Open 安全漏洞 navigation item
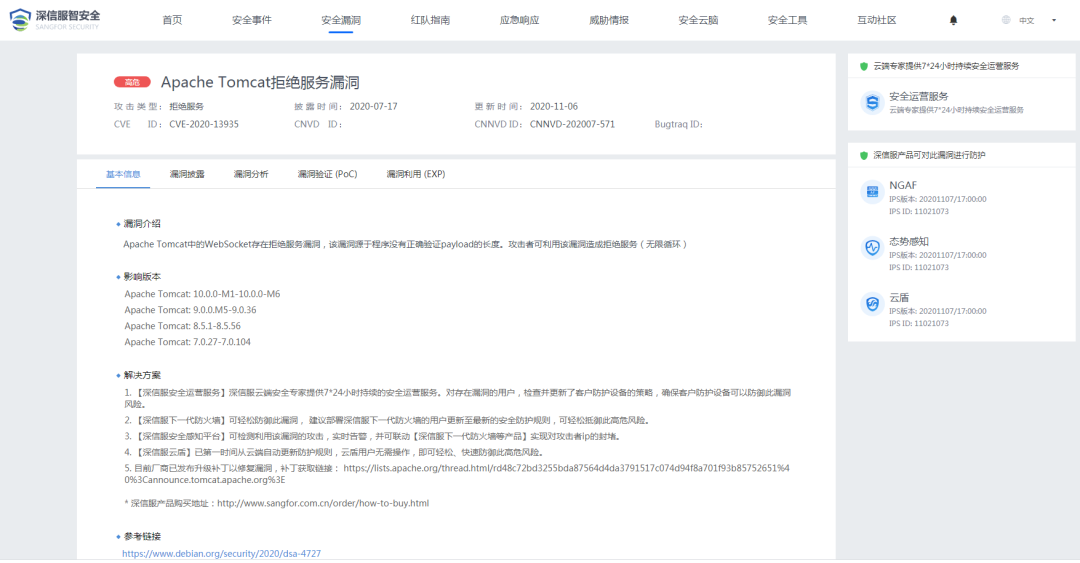The image size is (1080, 563). click(341, 20)
